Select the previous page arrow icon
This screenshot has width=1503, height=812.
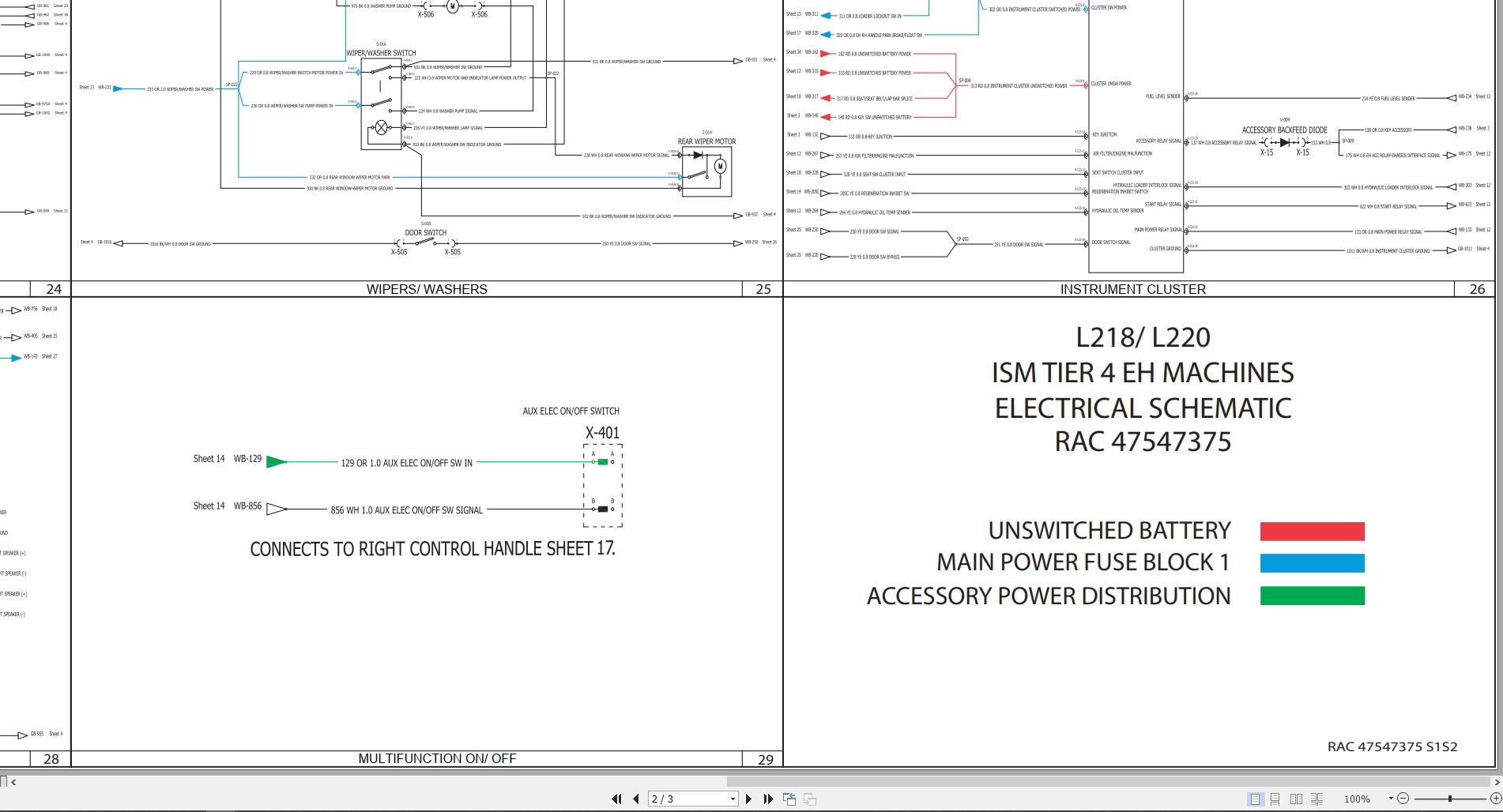pyautogui.click(x=636, y=799)
